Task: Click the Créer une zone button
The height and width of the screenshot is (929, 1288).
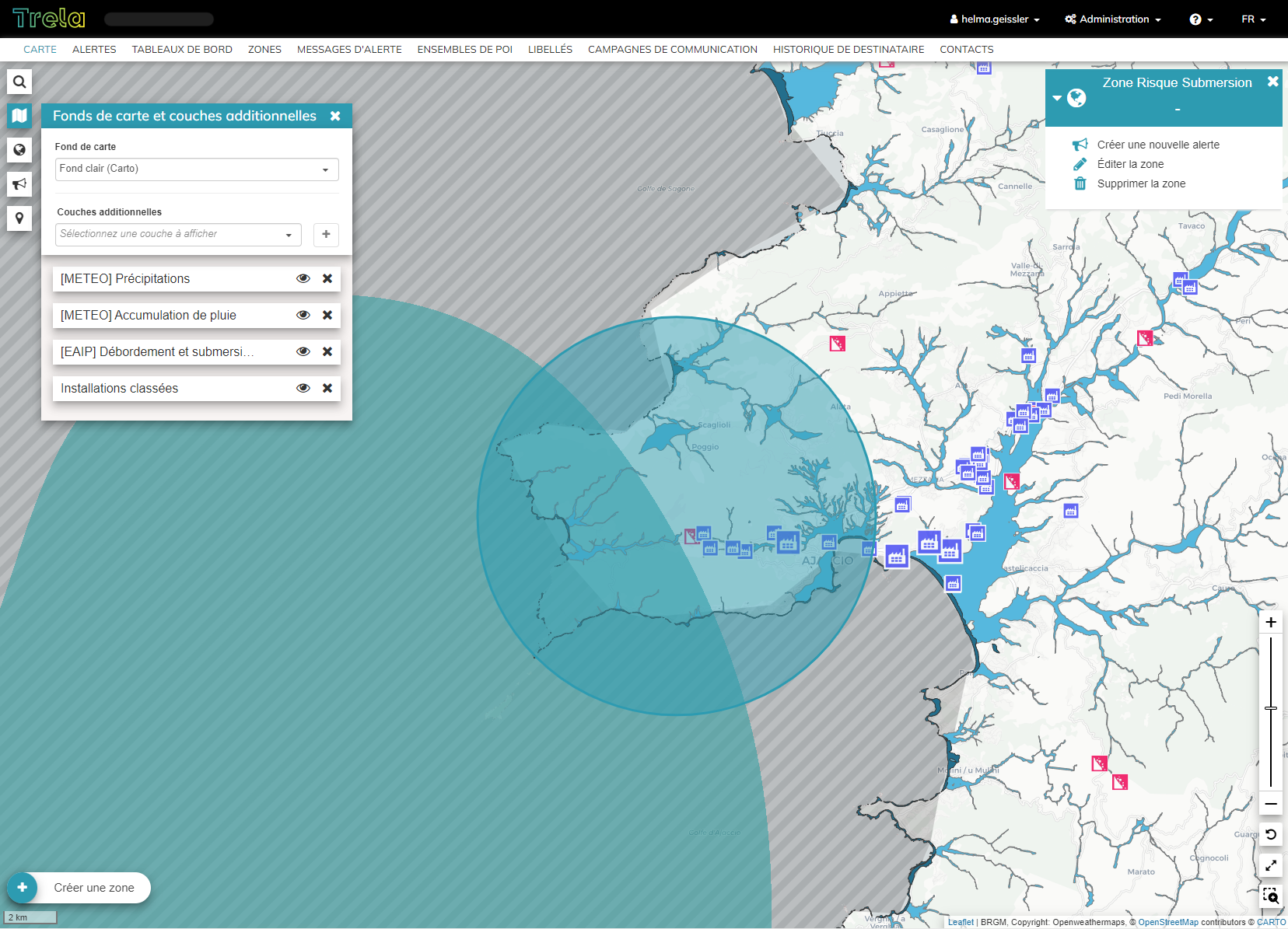Action: tap(79, 888)
